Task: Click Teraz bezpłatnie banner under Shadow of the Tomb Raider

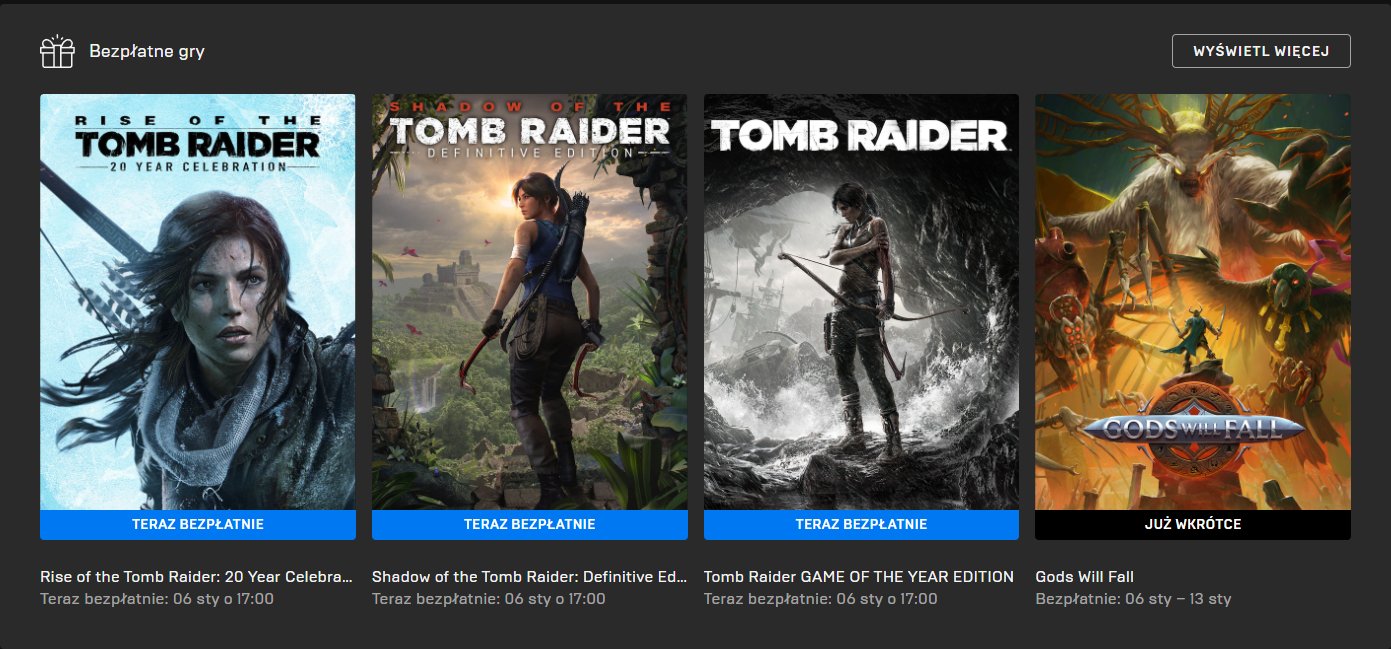Action: pos(529,525)
